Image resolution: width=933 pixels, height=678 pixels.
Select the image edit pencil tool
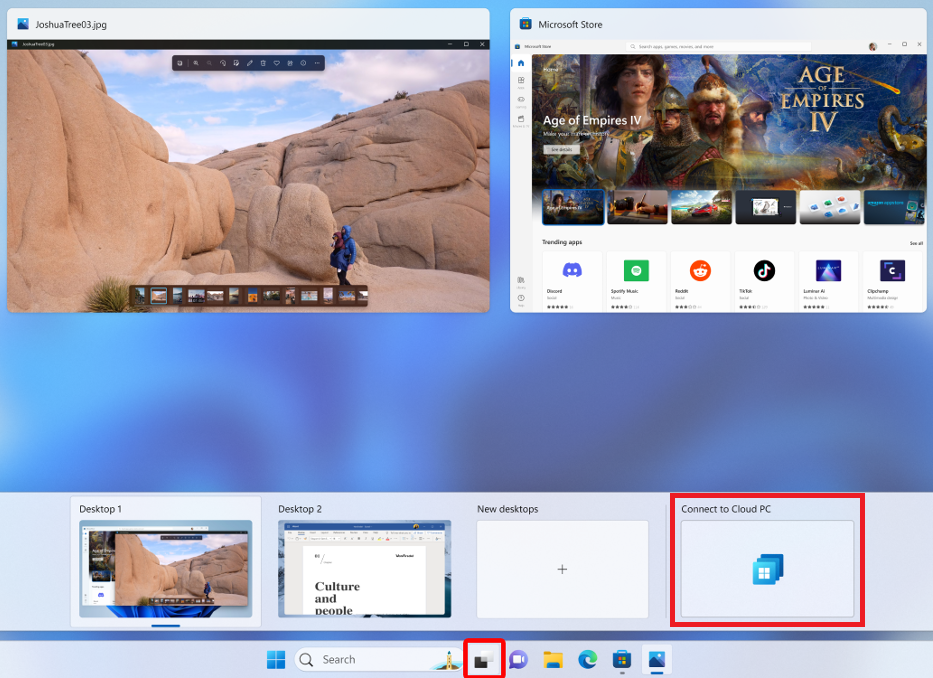click(249, 62)
